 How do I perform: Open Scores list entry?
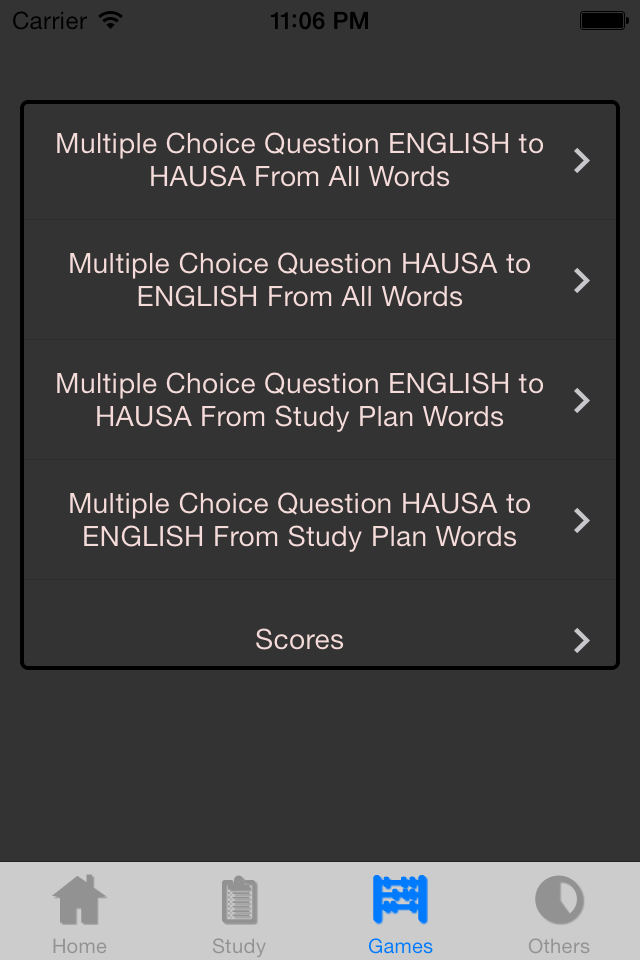(300, 640)
